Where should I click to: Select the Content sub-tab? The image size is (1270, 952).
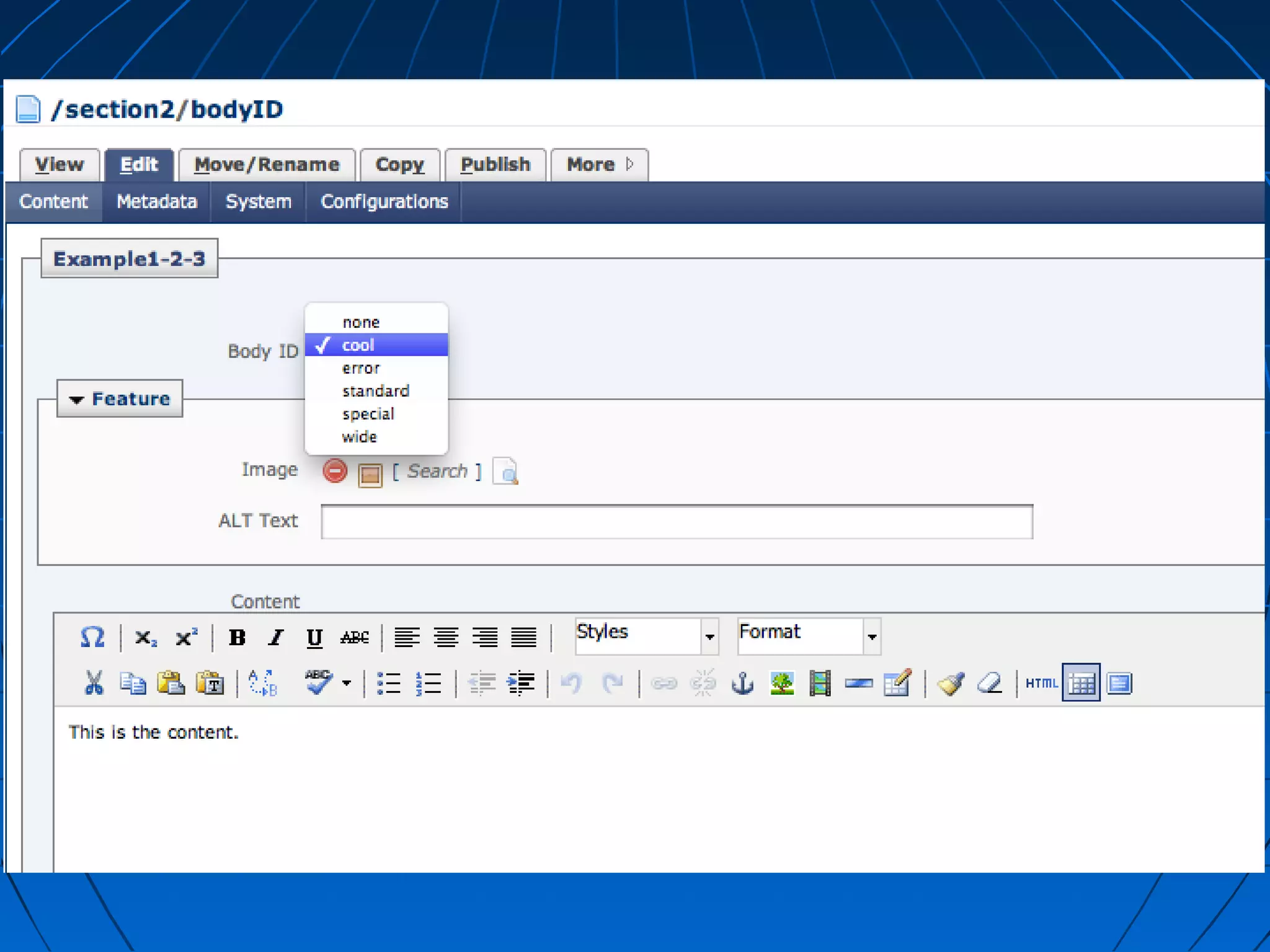click(54, 202)
